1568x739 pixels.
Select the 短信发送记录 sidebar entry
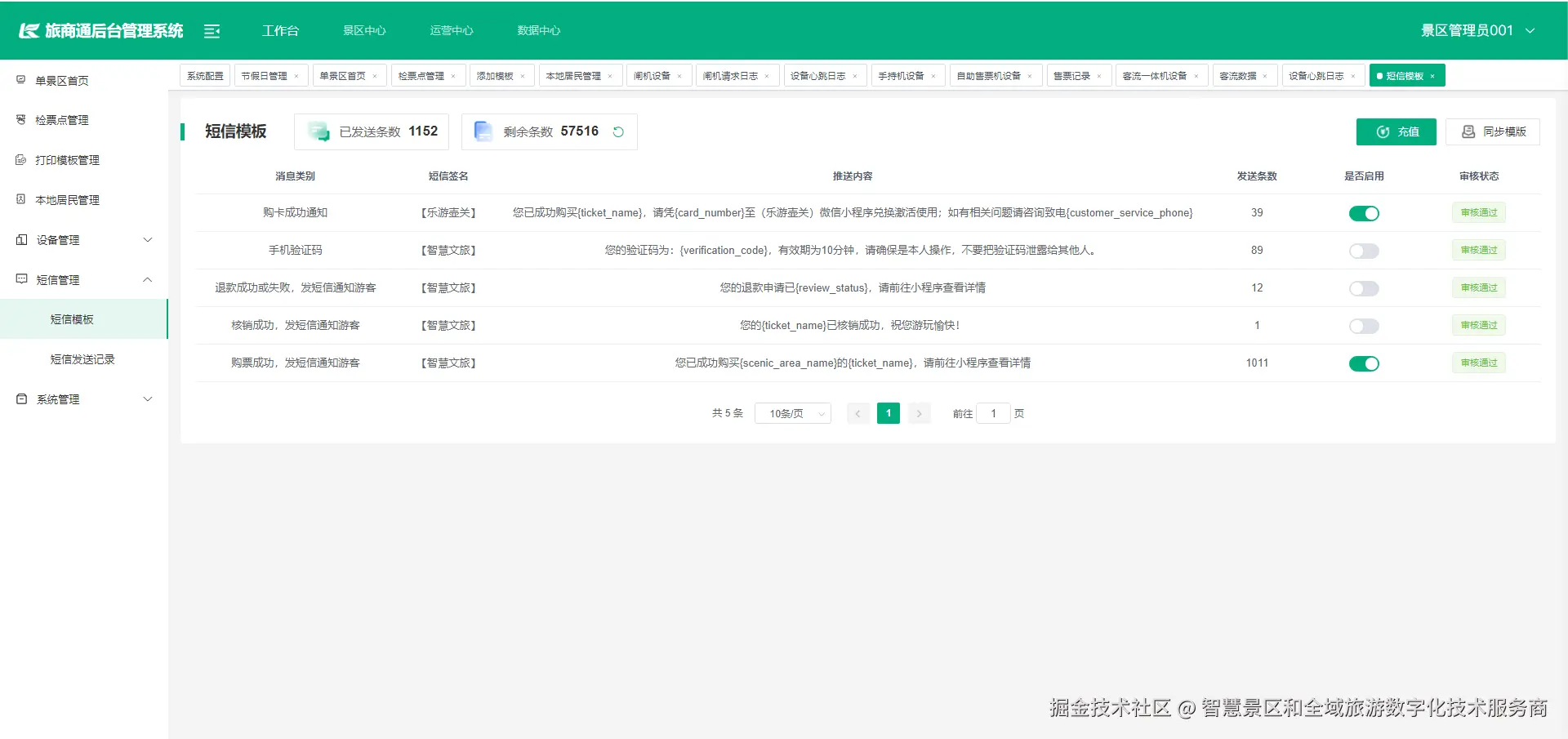(x=82, y=358)
